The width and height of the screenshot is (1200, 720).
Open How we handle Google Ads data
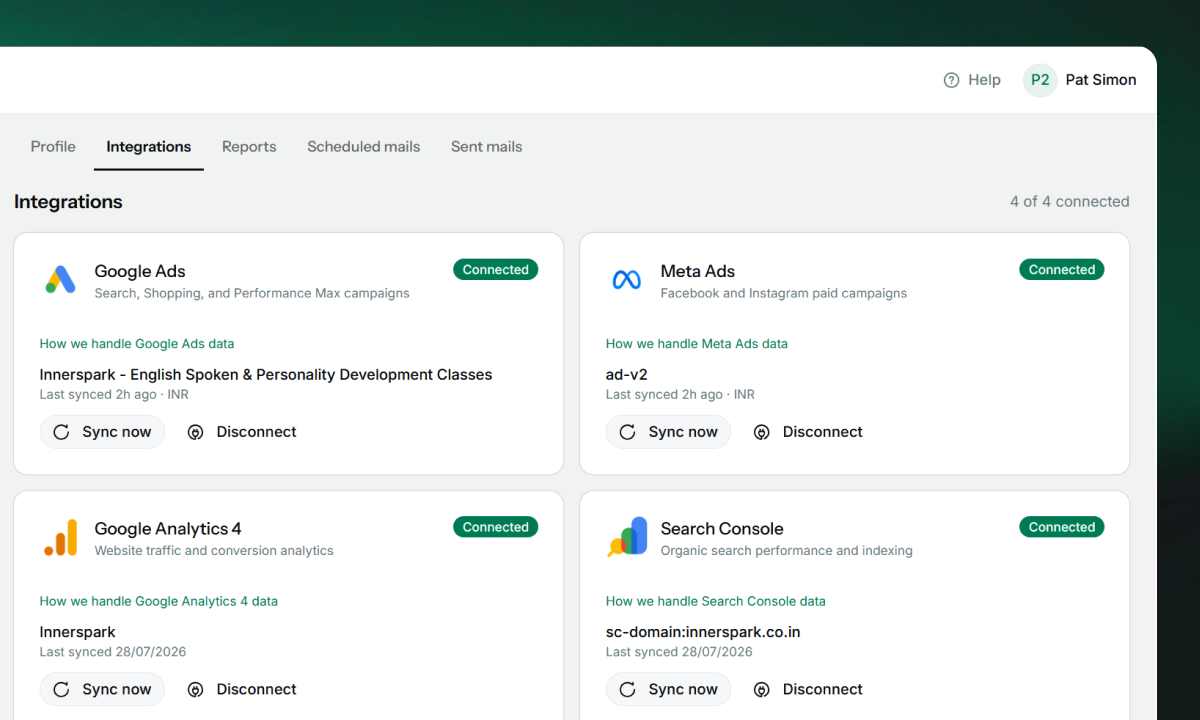click(137, 344)
